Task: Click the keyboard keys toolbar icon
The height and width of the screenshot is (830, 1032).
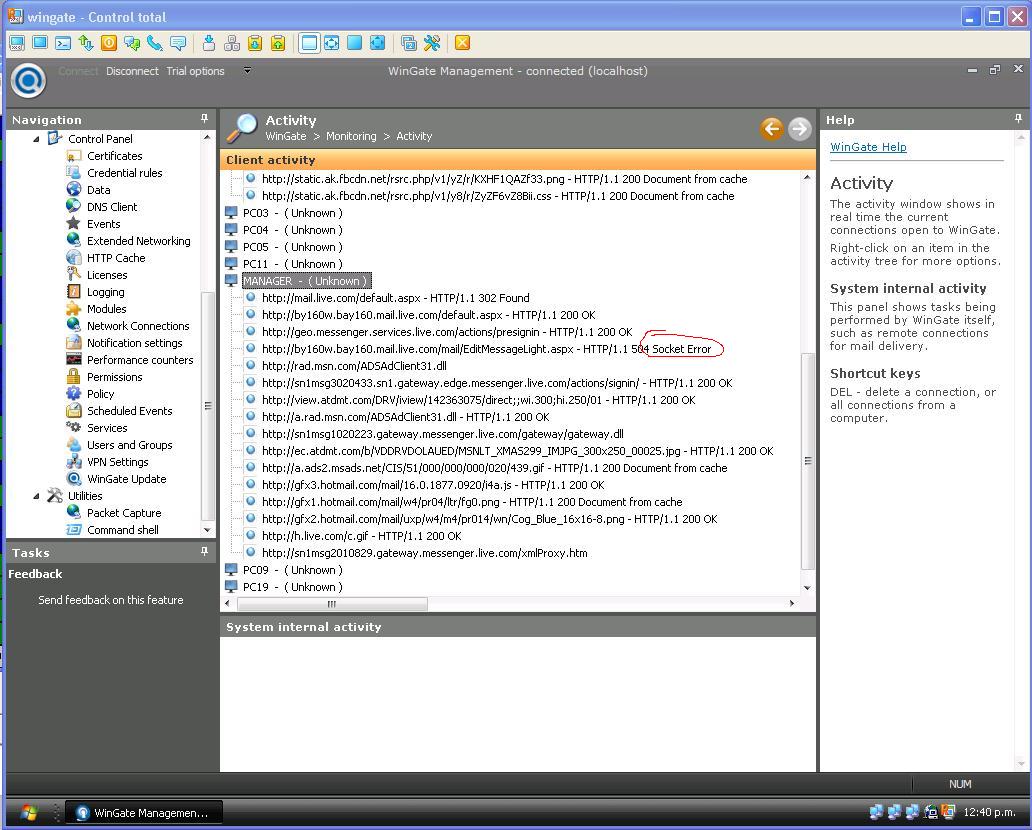Action: point(232,43)
